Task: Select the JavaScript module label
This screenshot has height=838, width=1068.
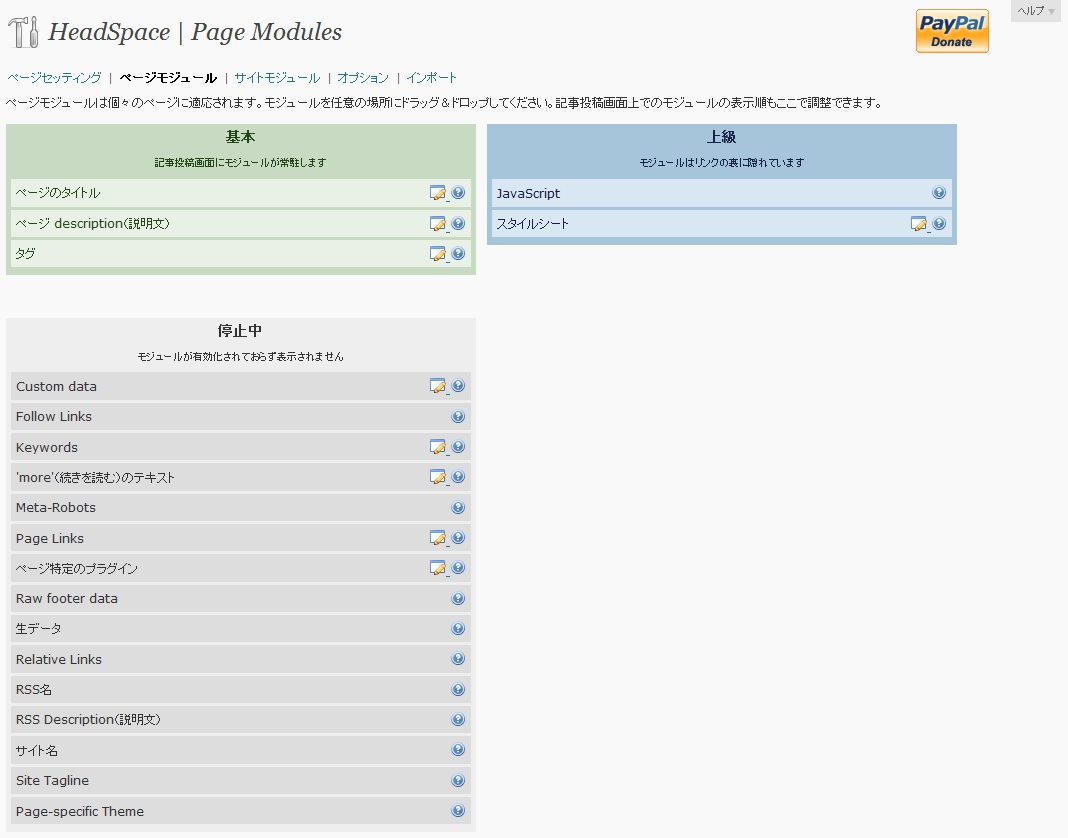Action: coord(528,193)
